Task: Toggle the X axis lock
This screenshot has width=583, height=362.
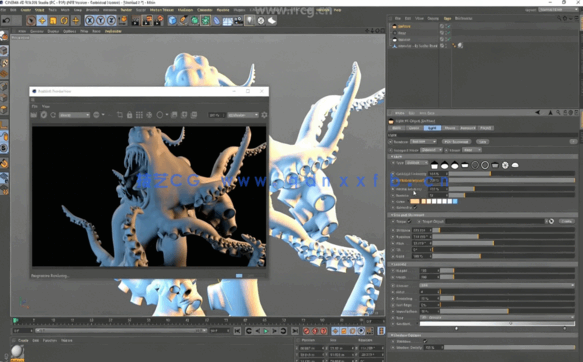Action: 90,20
